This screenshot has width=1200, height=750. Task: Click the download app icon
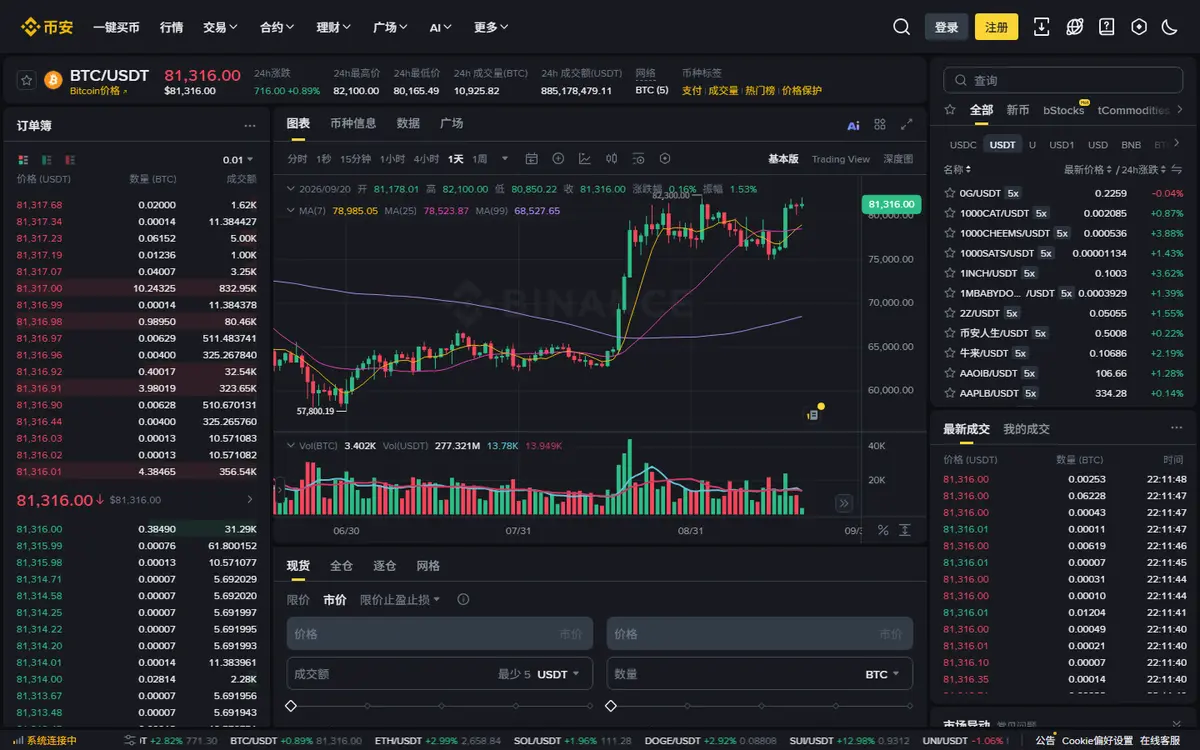point(1041,27)
